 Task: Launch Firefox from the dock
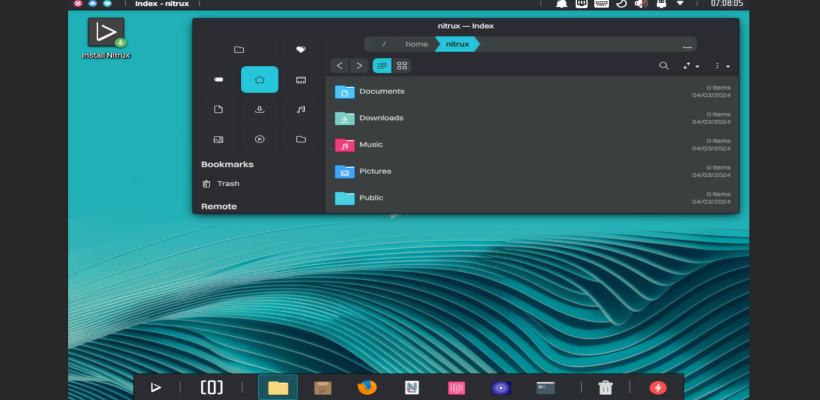click(x=367, y=388)
